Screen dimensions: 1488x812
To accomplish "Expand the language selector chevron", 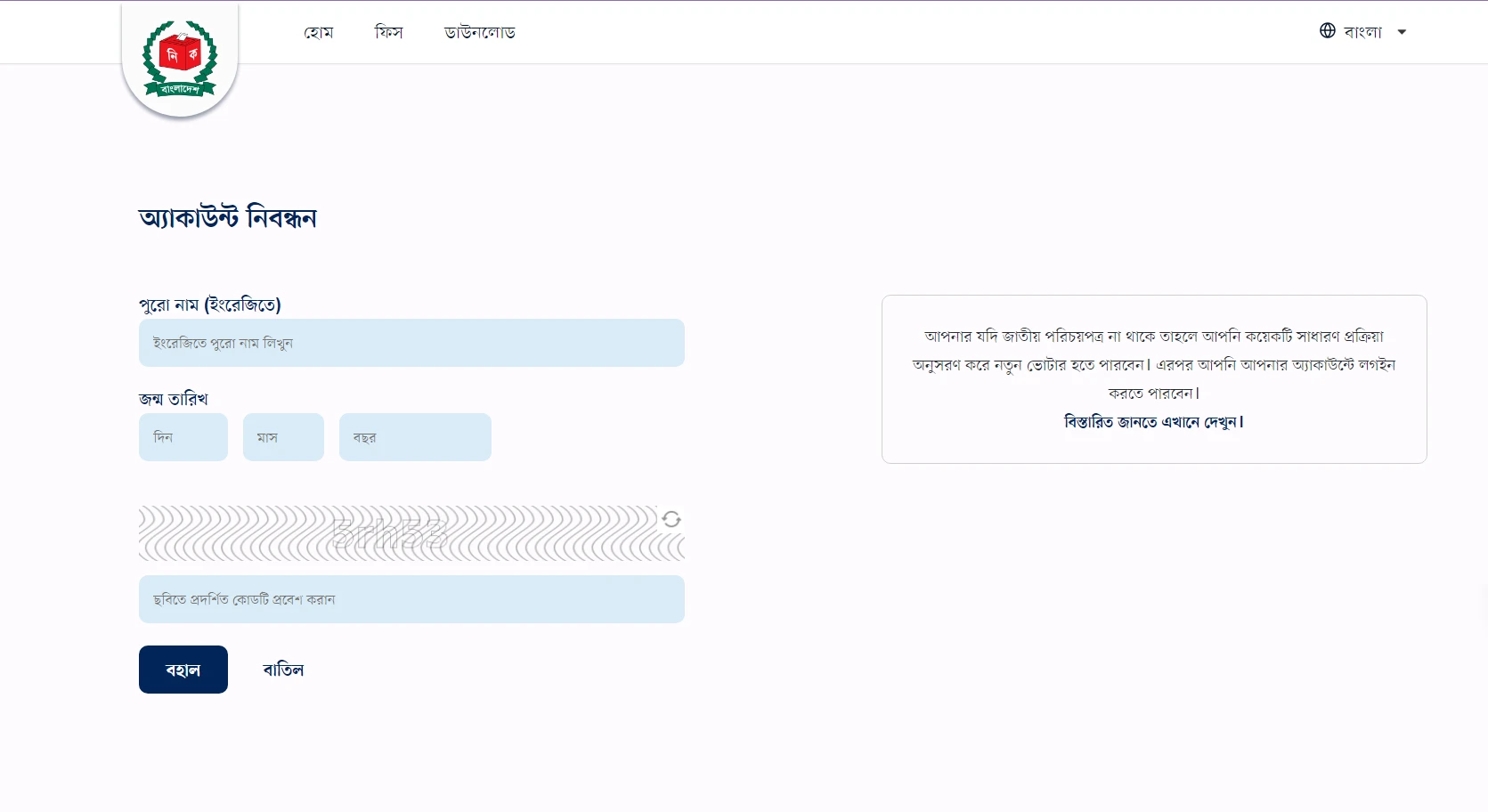I will point(1403,30).
